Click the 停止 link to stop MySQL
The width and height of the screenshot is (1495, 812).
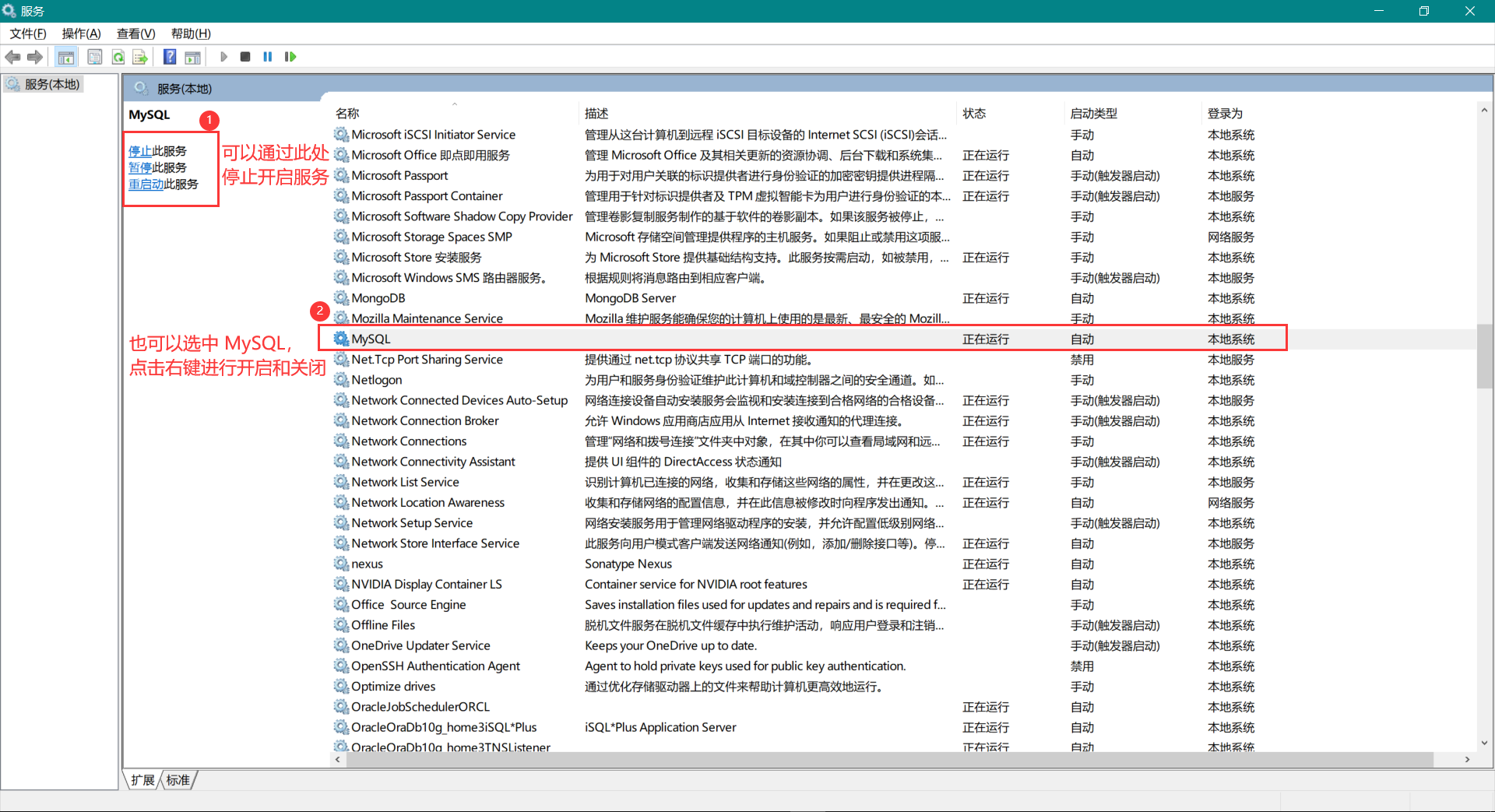click(x=140, y=151)
